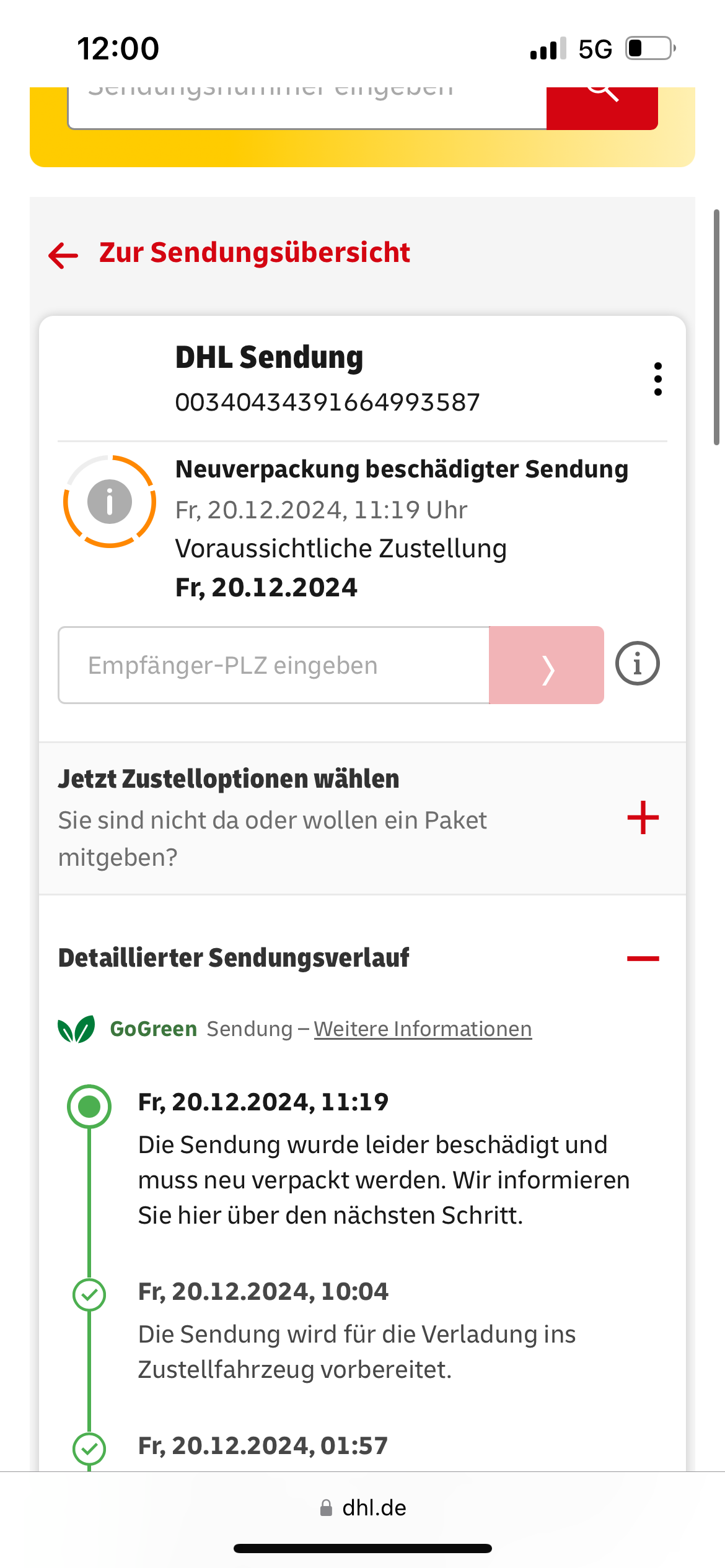Image resolution: width=725 pixels, height=1568 pixels.
Task: Tap the gray info status circle icon
Action: coord(110,502)
